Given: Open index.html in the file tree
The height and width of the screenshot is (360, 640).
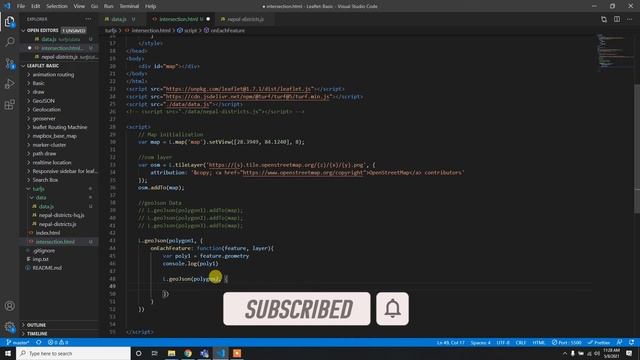Looking at the screenshot, I should click(x=48, y=233).
